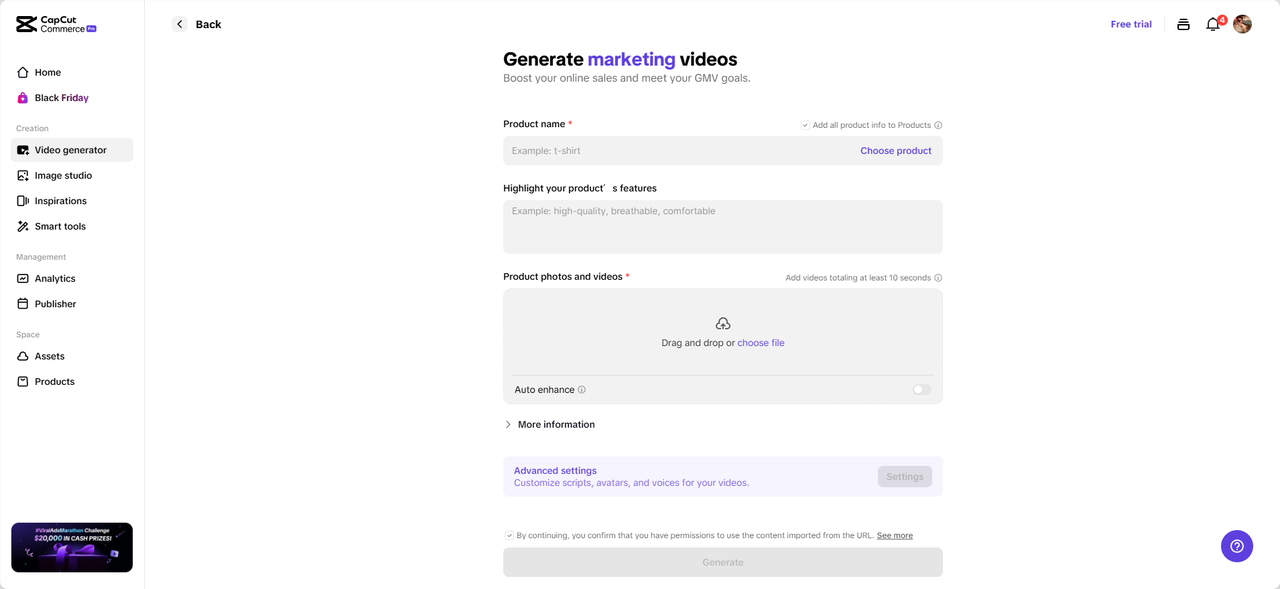Click the See more link

click(x=895, y=535)
